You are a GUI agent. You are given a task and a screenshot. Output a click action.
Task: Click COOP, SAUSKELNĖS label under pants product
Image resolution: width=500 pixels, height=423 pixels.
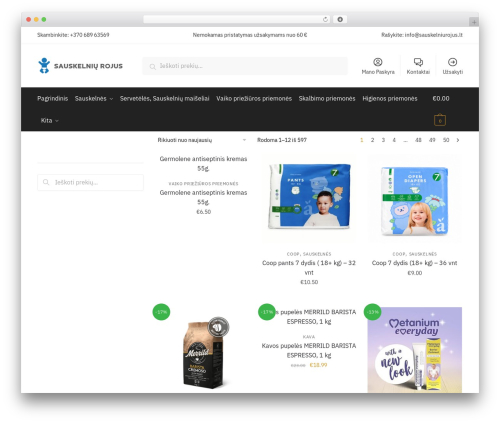[x=309, y=254]
